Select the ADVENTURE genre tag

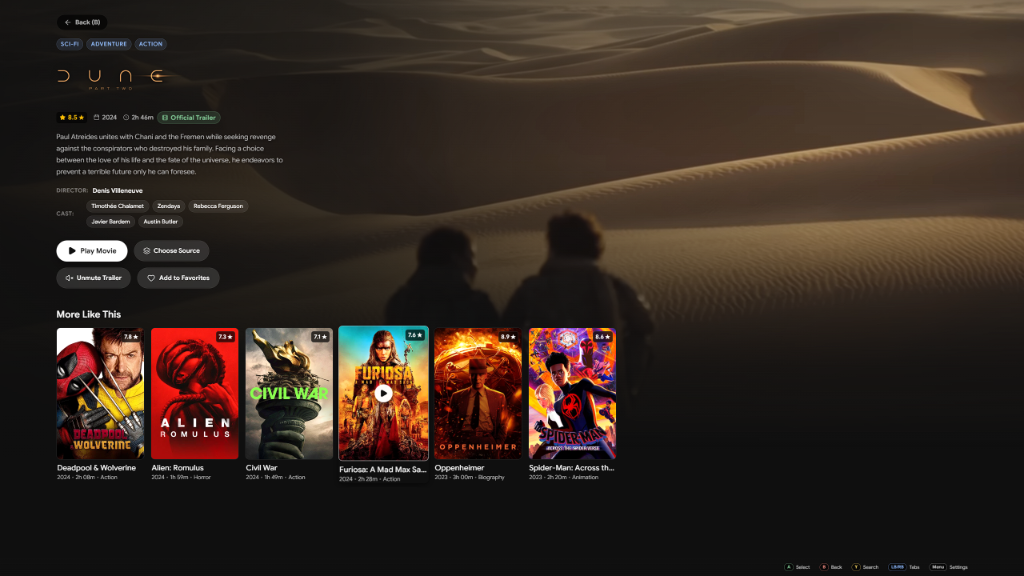tap(108, 44)
